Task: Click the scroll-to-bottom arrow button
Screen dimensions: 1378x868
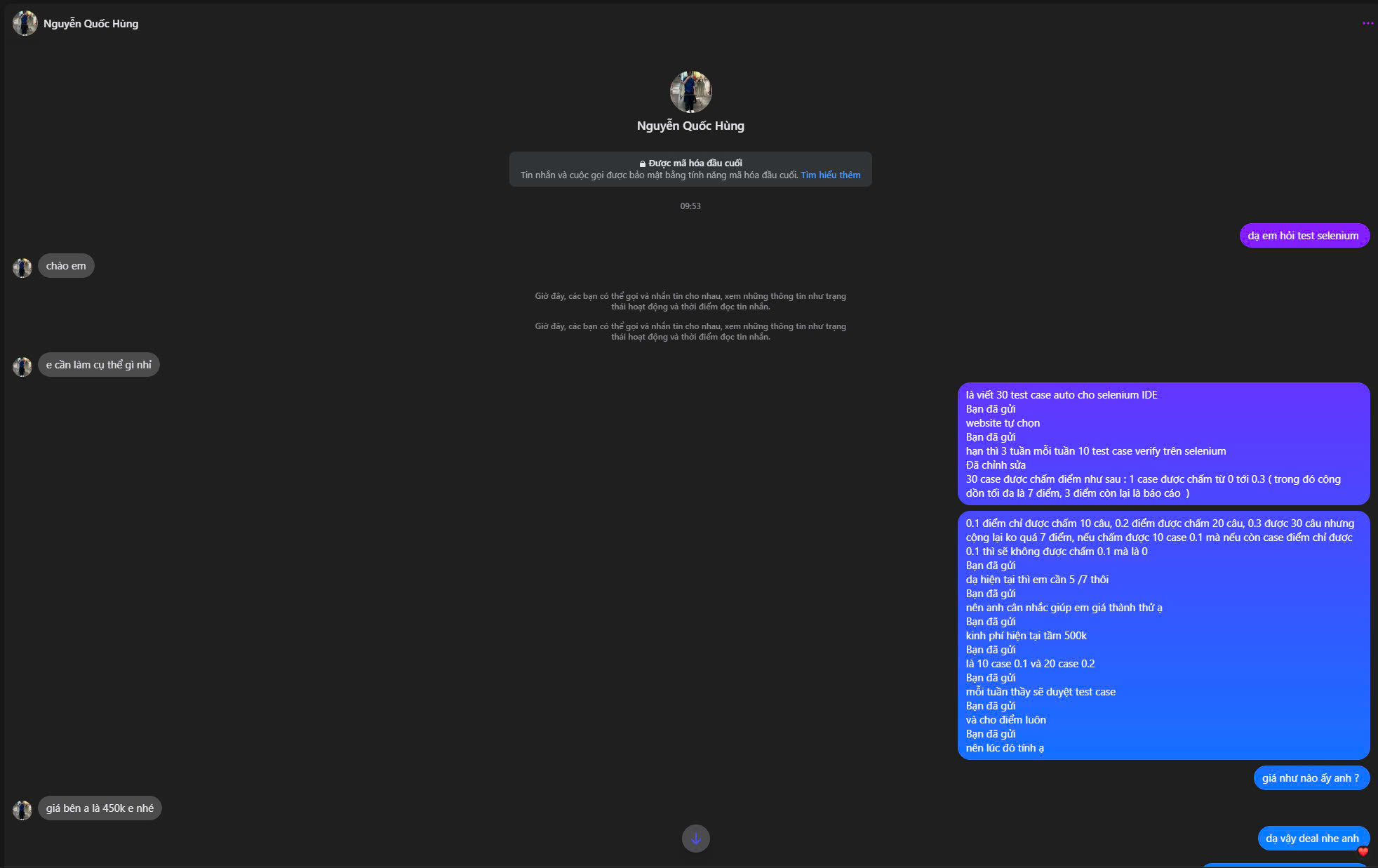Action: [695, 838]
